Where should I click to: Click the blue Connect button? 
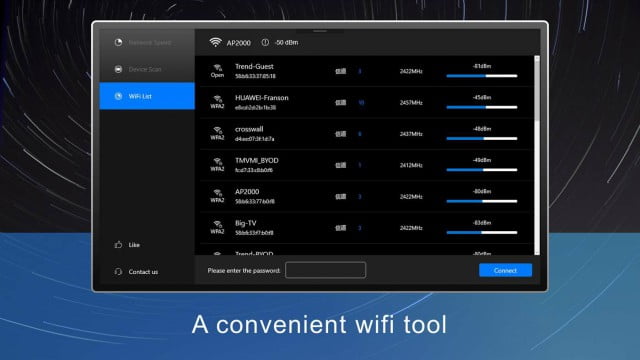click(505, 270)
